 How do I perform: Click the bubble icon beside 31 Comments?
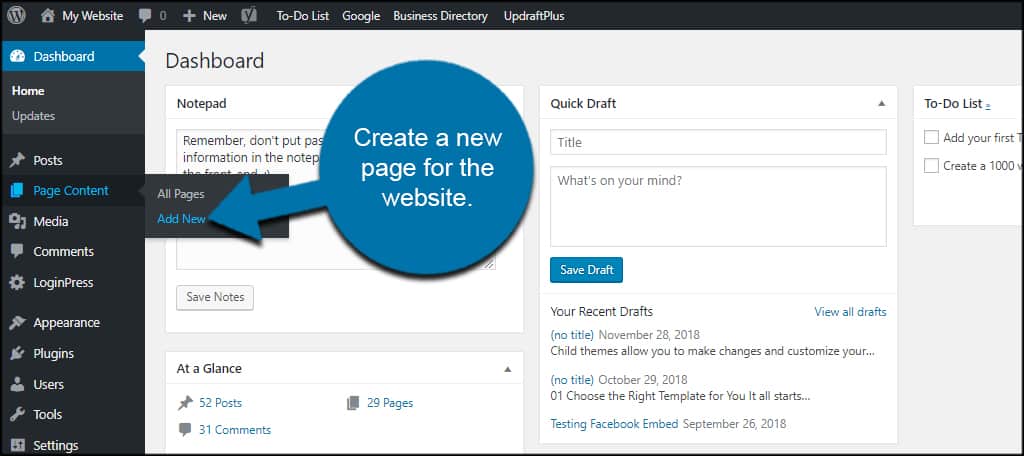coord(185,429)
